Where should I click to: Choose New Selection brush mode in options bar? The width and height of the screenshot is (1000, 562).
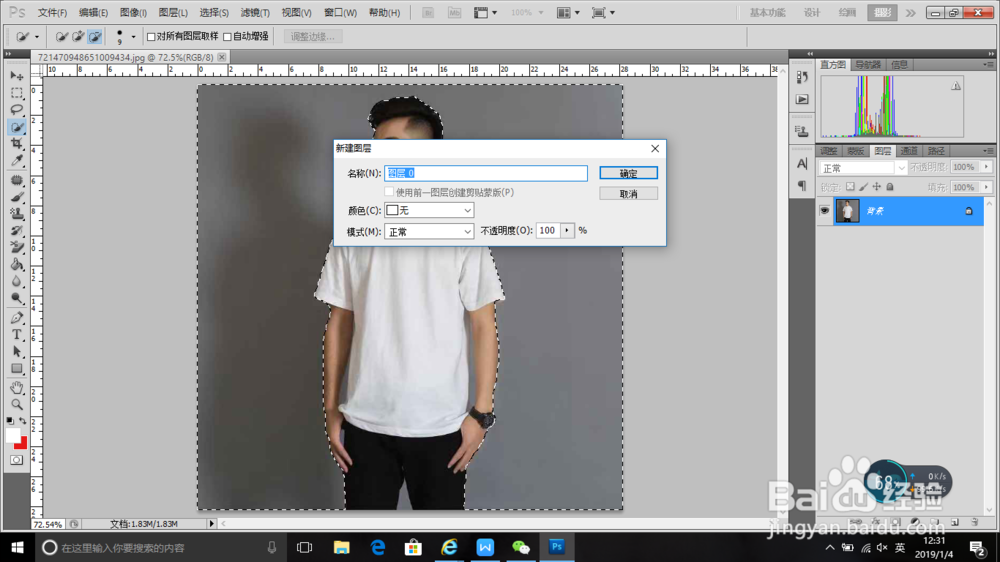click(61, 37)
